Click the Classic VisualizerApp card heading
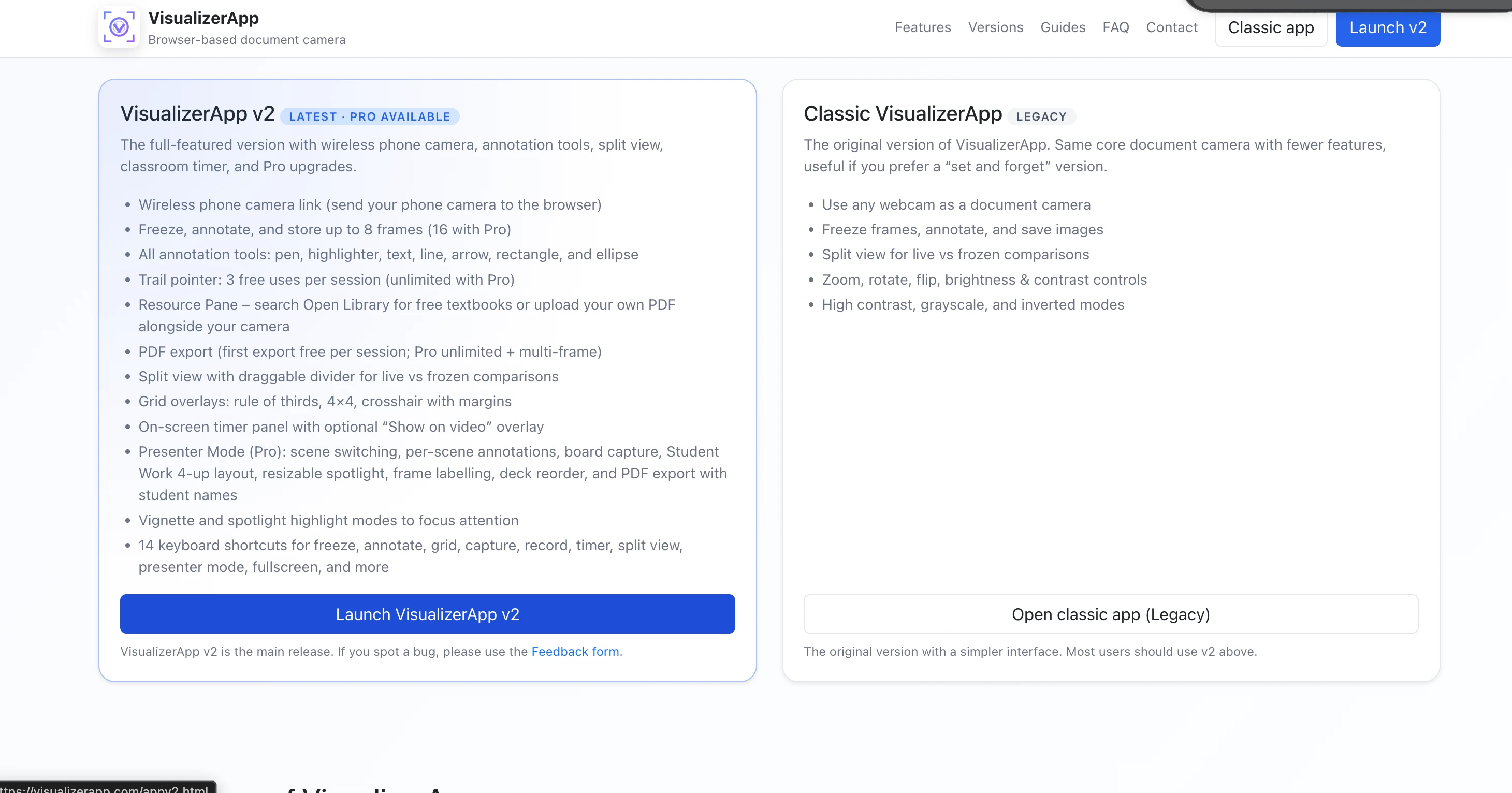Image resolution: width=1512 pixels, height=793 pixels. pos(902,114)
